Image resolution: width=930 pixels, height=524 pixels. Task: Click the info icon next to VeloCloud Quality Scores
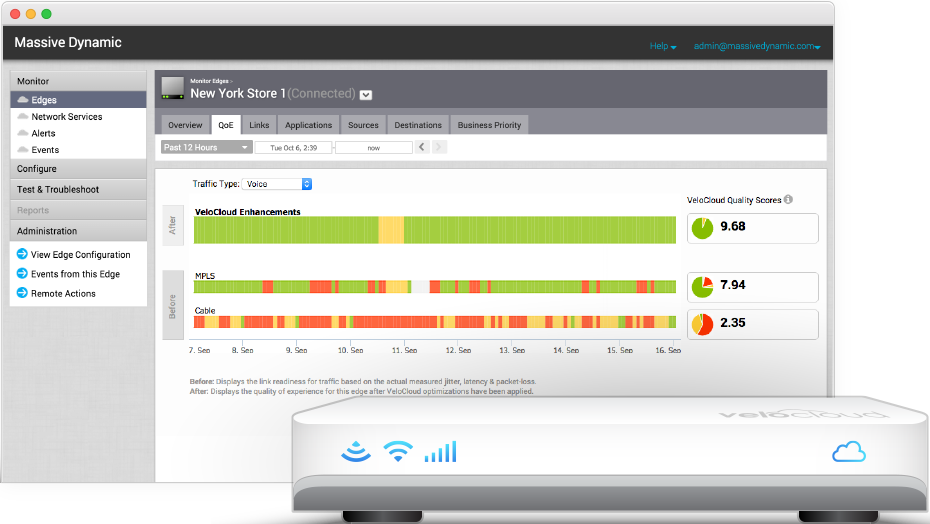788,199
